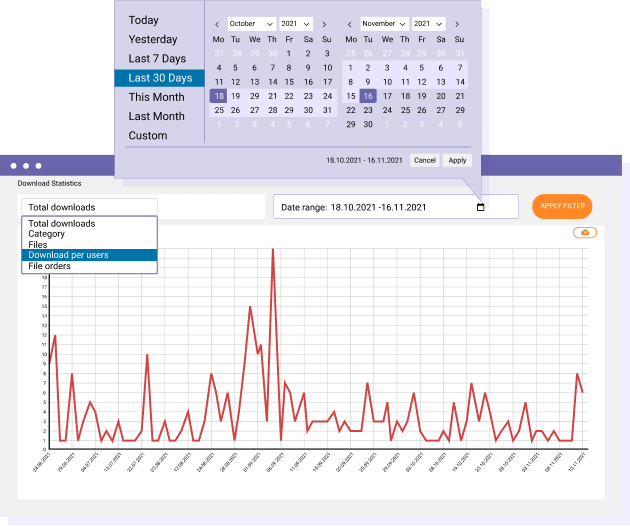Pick November 10 in the calendar
630x526 pixels.
[x=387, y=82]
